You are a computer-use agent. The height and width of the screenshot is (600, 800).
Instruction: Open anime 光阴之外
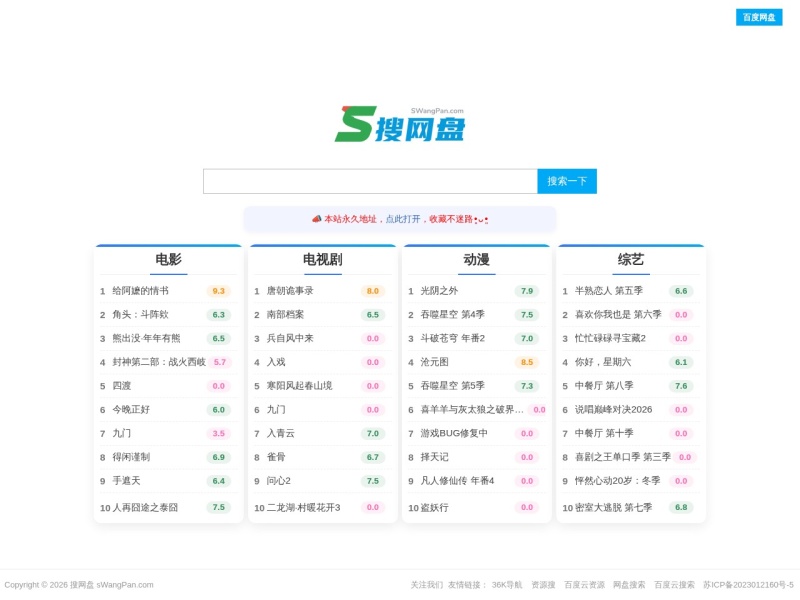(439, 291)
